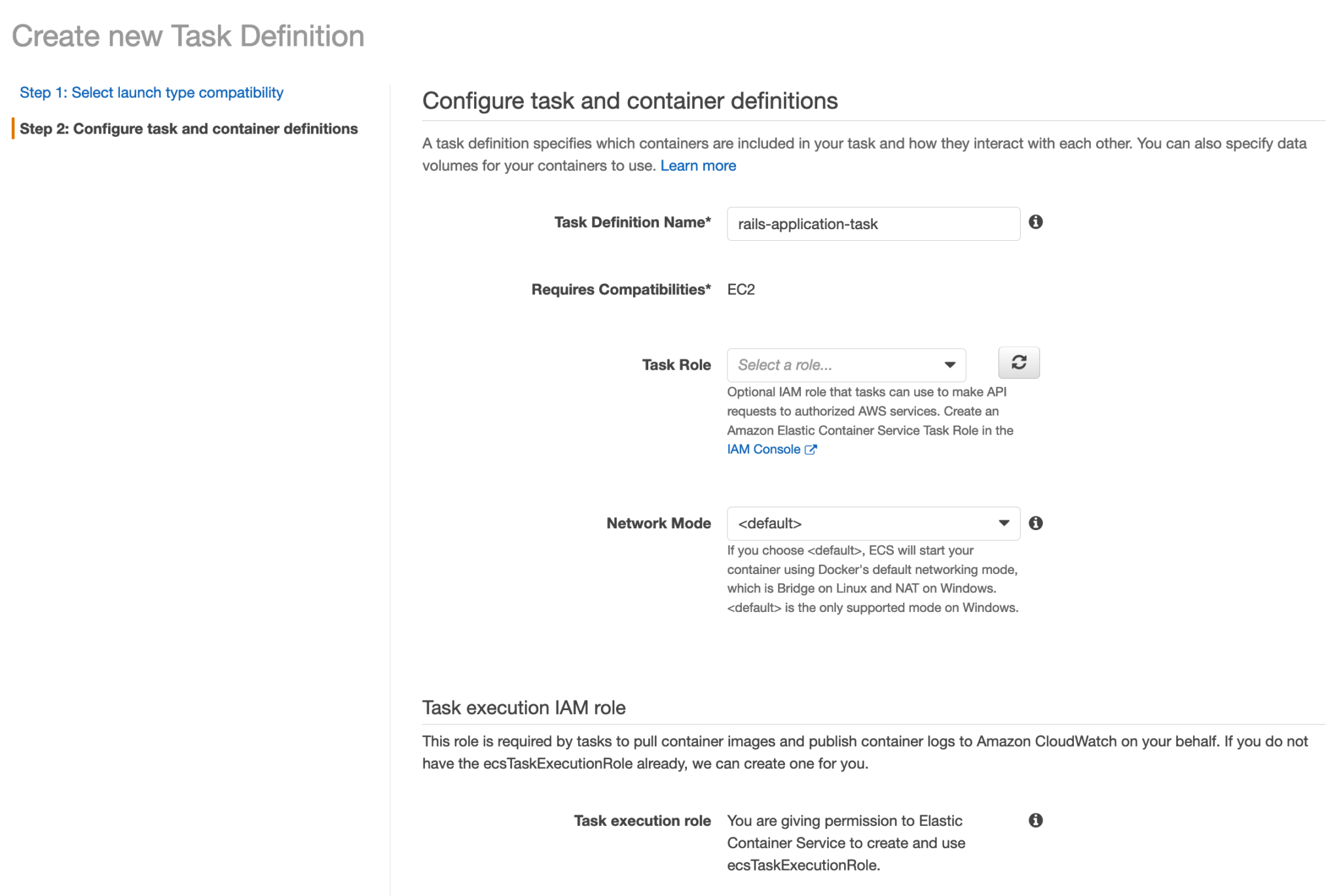Open info tooltip beside Network Mode
The height and width of the screenshot is (896, 1341).
[x=1035, y=522]
